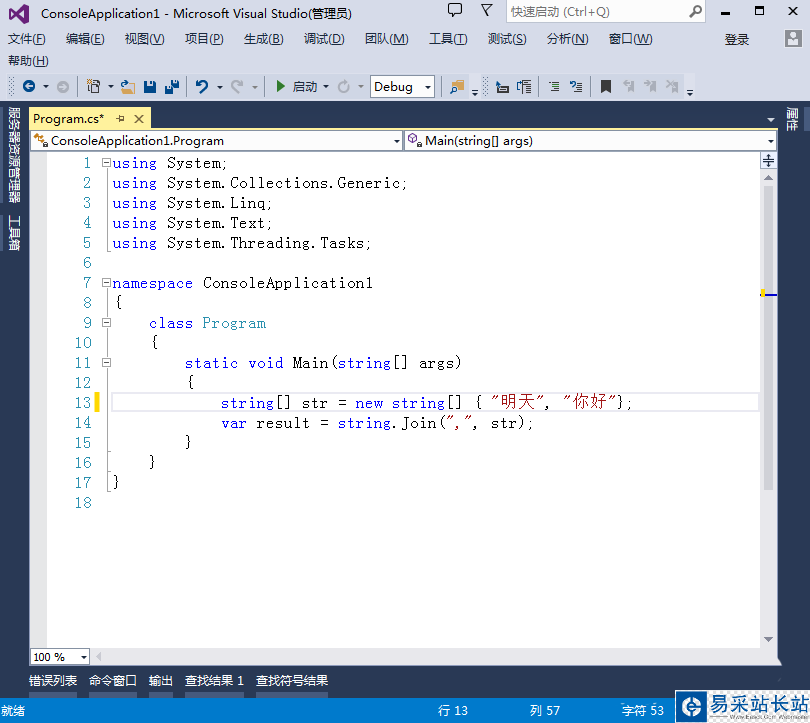Open the 文件(F) menu

point(27,39)
